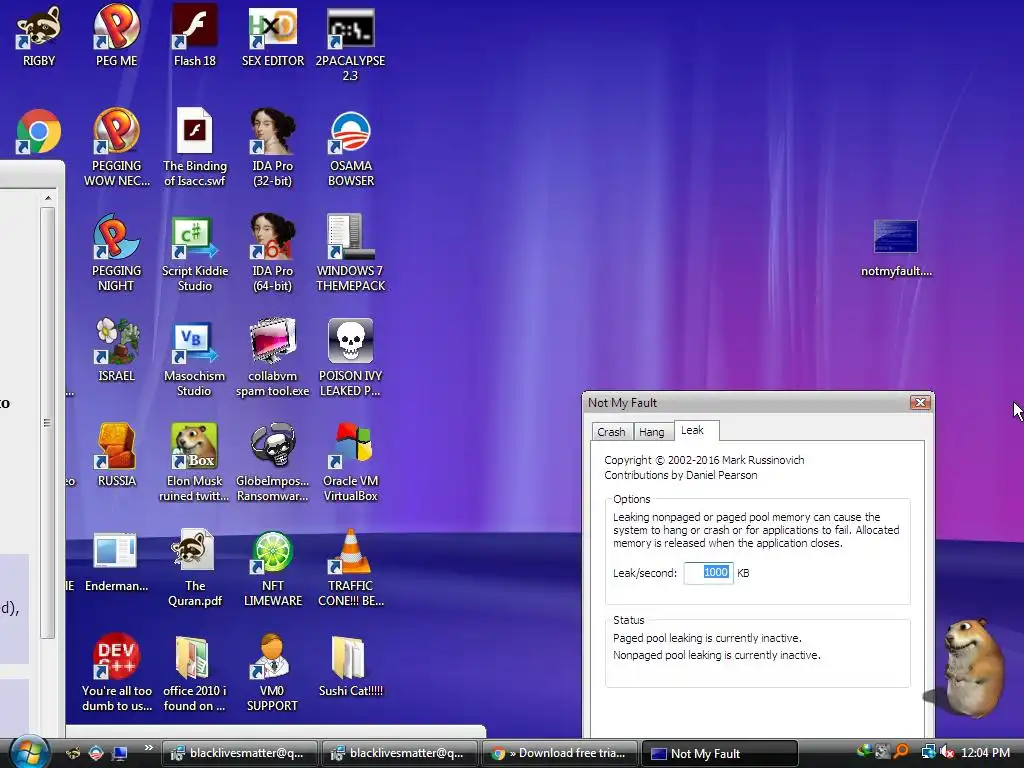Open the Enderman... desktop icon
This screenshot has width=1024, height=768.
(x=116, y=562)
